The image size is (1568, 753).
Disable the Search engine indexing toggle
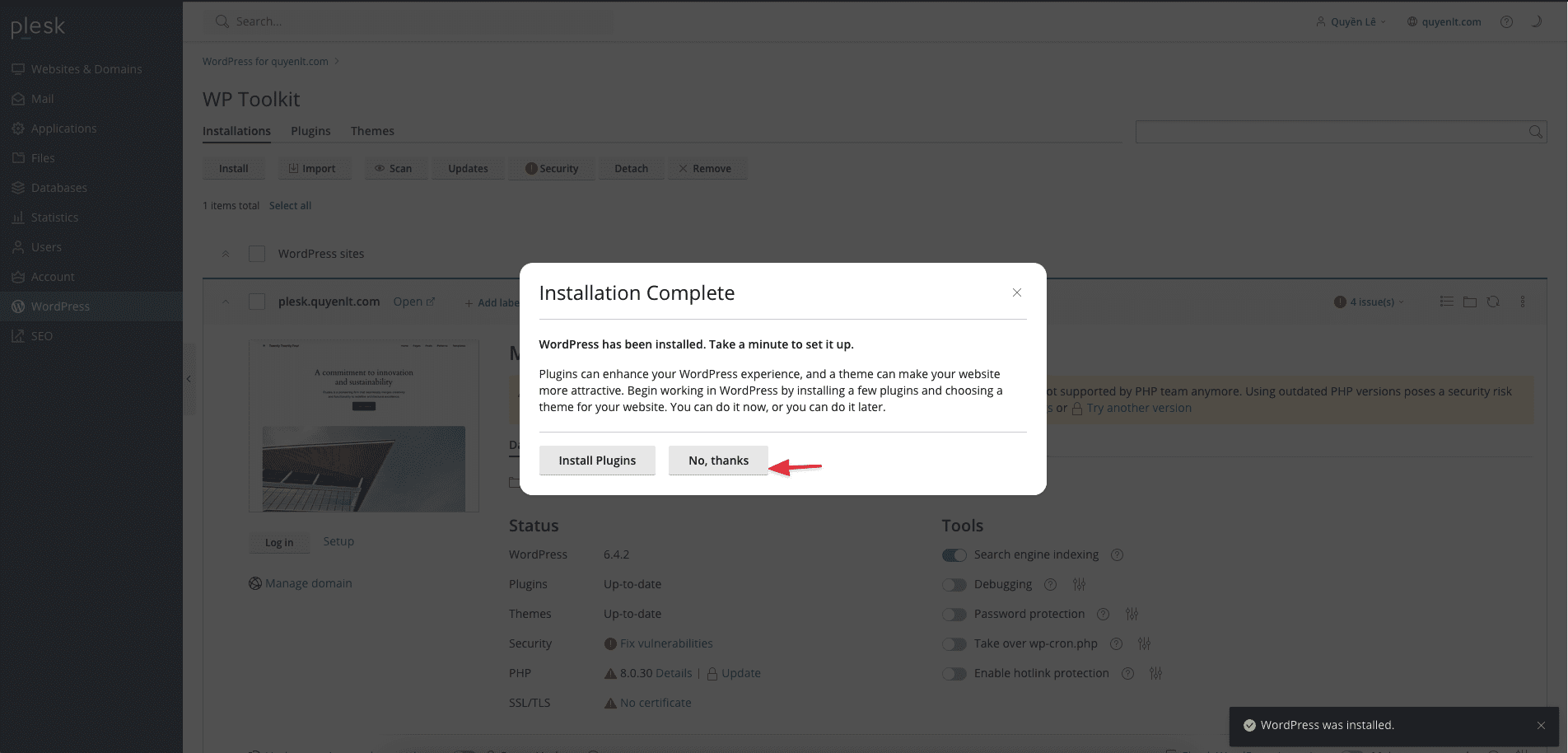tap(954, 555)
